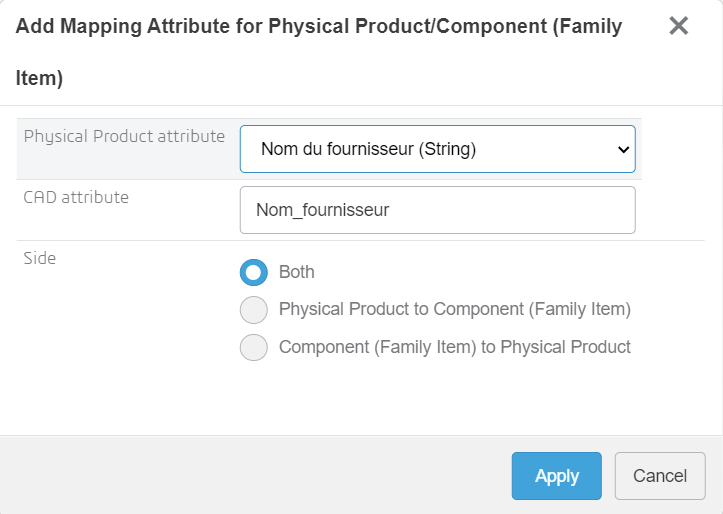Select the Both radio button
Image resolution: width=723 pixels, height=514 pixels.
point(254,271)
